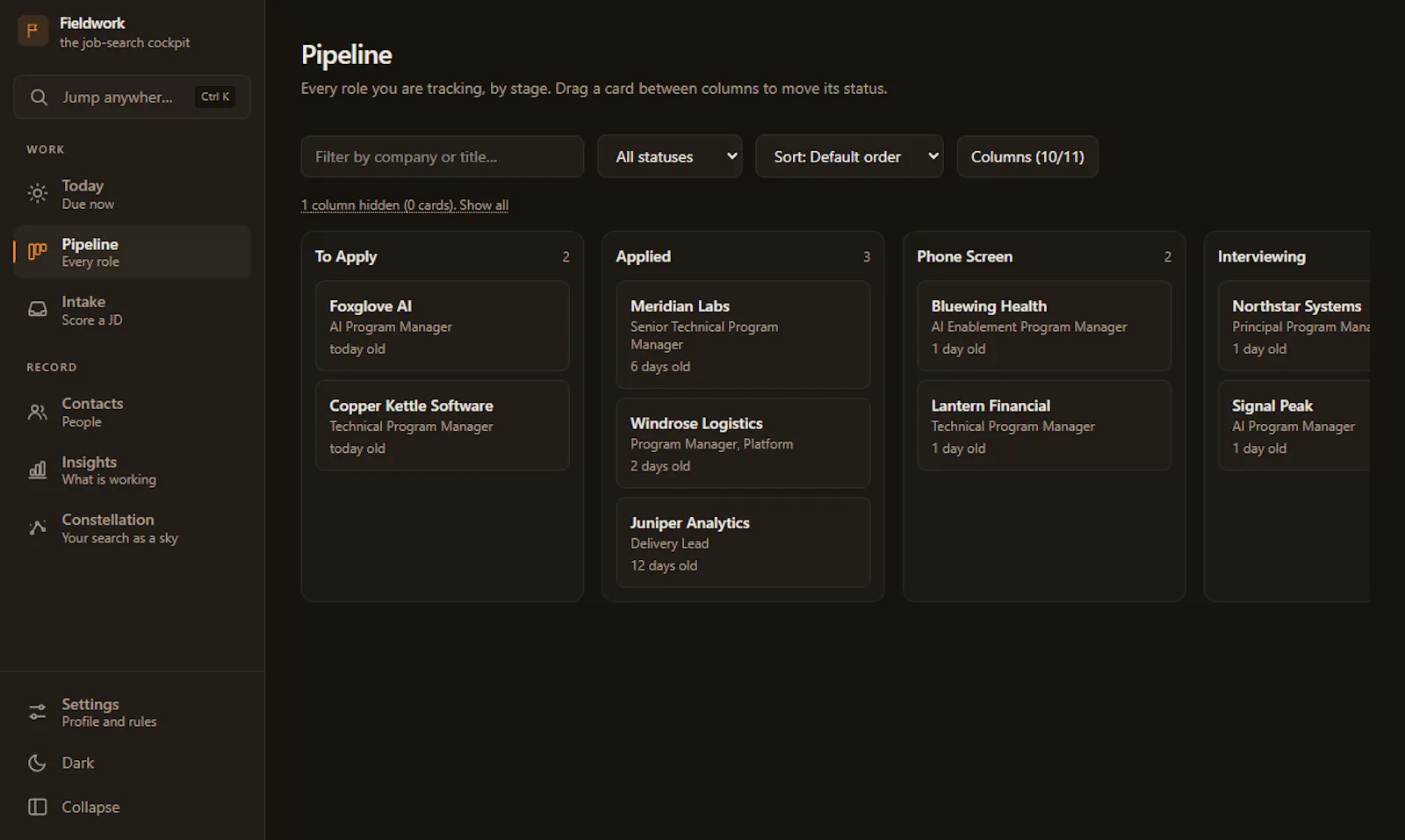Click 'Program Manager, Platform' text
The image size is (1405, 840).
click(x=712, y=444)
